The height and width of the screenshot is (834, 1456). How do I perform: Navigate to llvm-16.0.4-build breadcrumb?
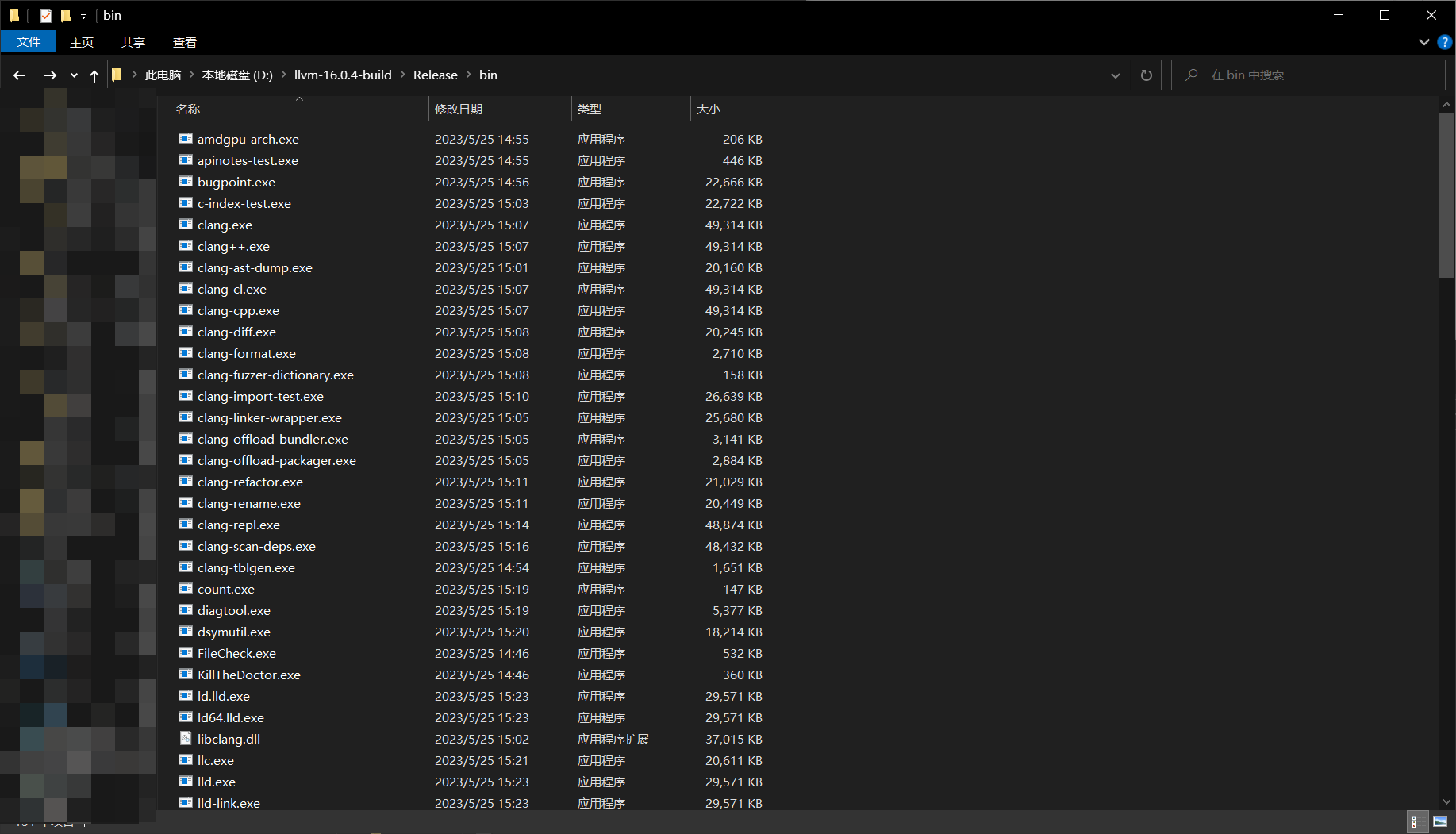[x=343, y=75]
